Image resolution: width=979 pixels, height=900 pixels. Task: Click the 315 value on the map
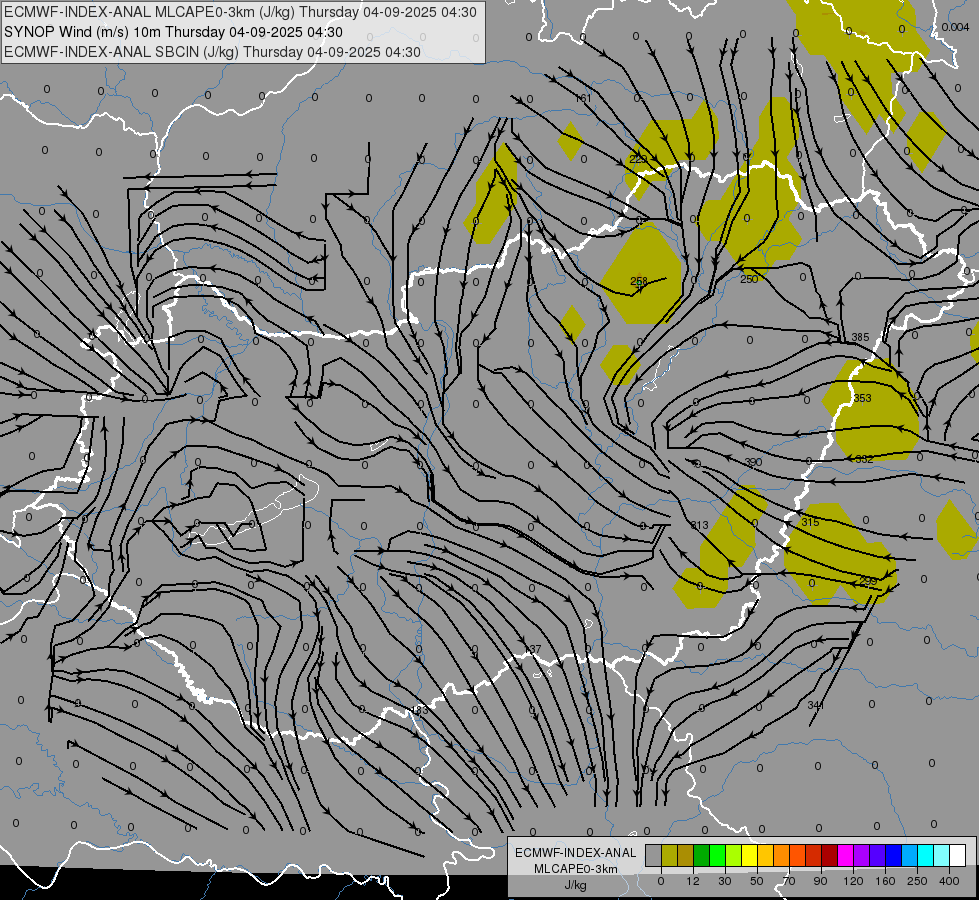[810, 522]
